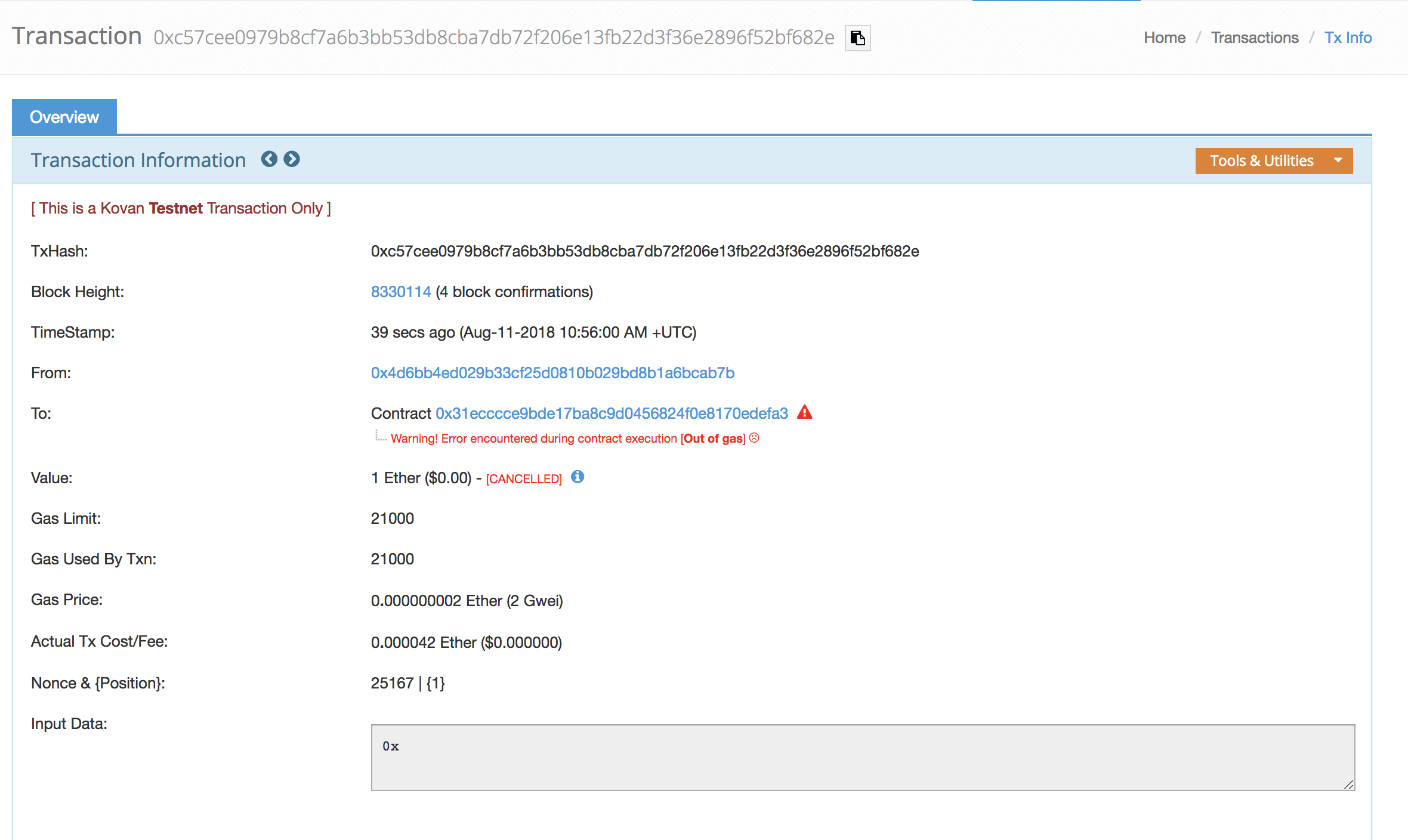Click the Out of gas warning text
Image resolution: width=1408 pixels, height=840 pixels.
pyautogui.click(x=712, y=438)
